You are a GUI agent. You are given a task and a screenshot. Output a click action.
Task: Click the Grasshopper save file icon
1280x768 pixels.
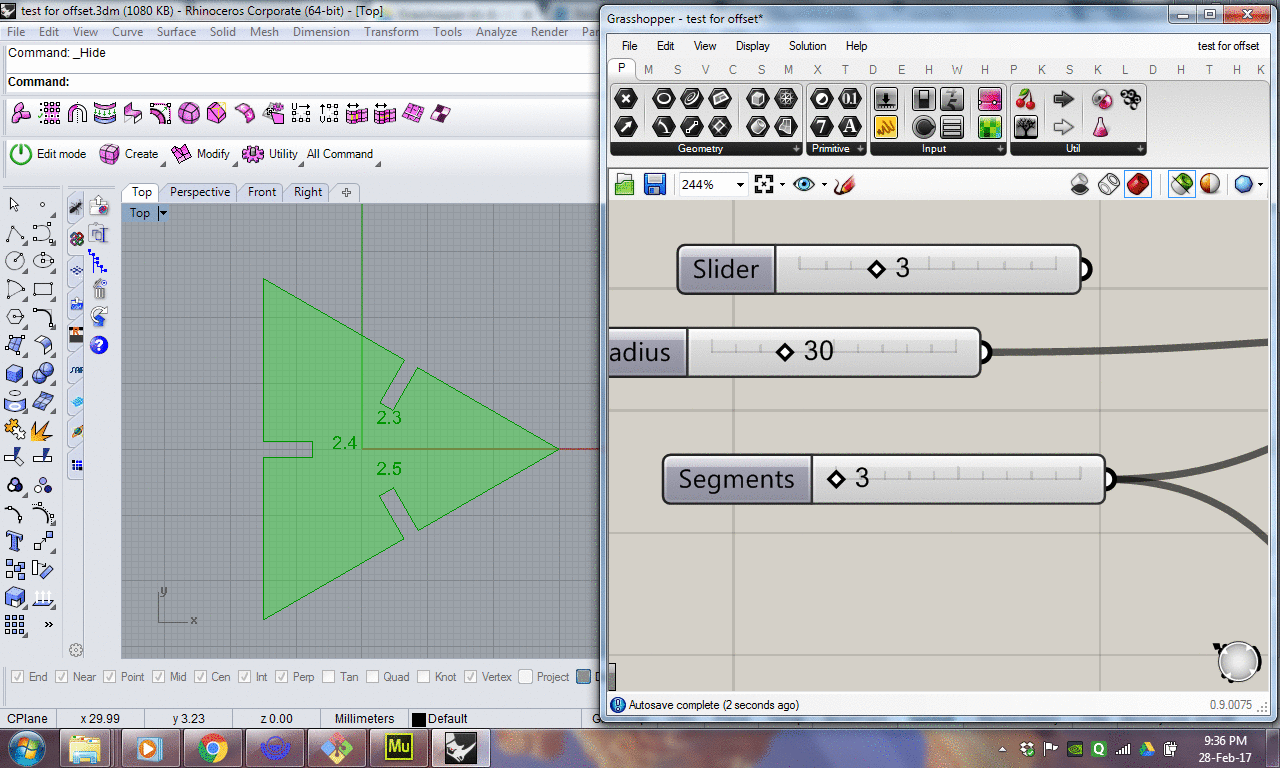click(x=655, y=184)
